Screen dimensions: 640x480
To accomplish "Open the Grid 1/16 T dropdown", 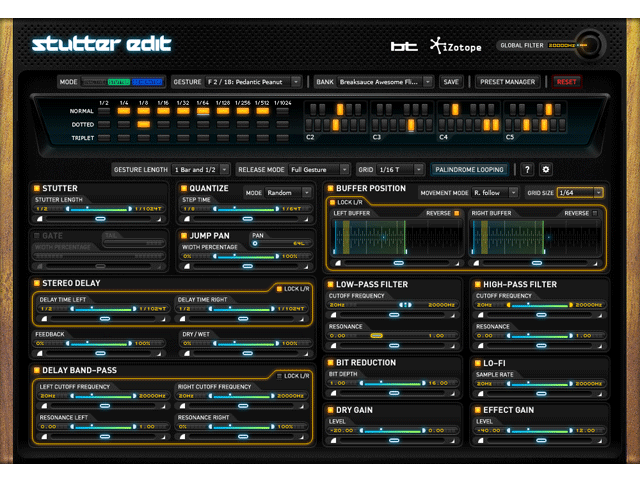I will click(x=400, y=169).
